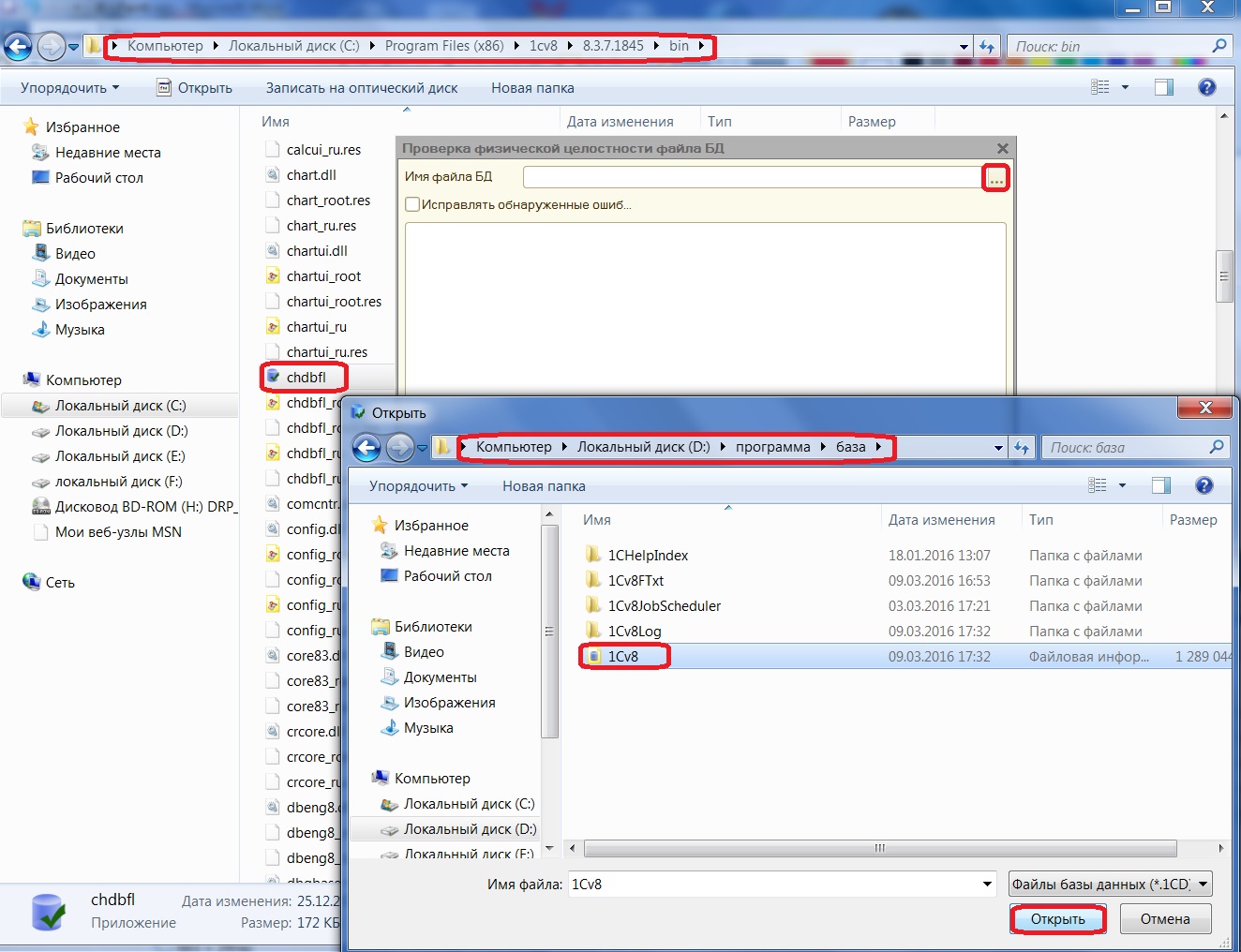Click the Отмена button
Image resolution: width=1241 pixels, height=952 pixels.
pyautogui.click(x=1165, y=918)
